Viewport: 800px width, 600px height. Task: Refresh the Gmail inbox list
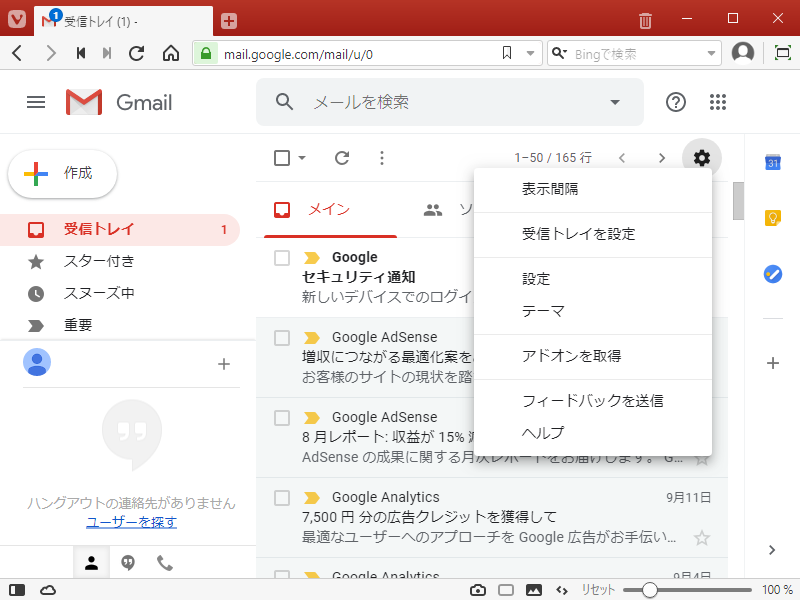[342, 158]
